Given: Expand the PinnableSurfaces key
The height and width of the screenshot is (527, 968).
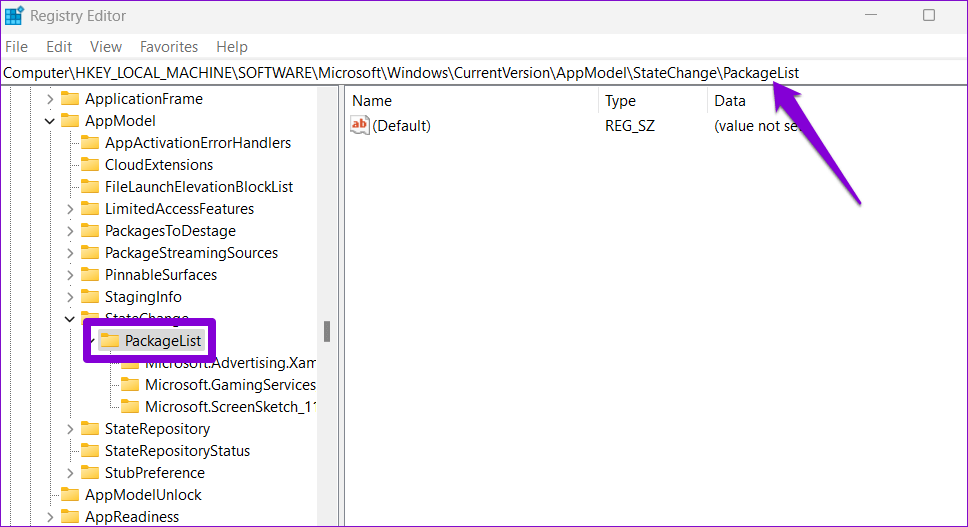Looking at the screenshot, I should click(x=70, y=275).
